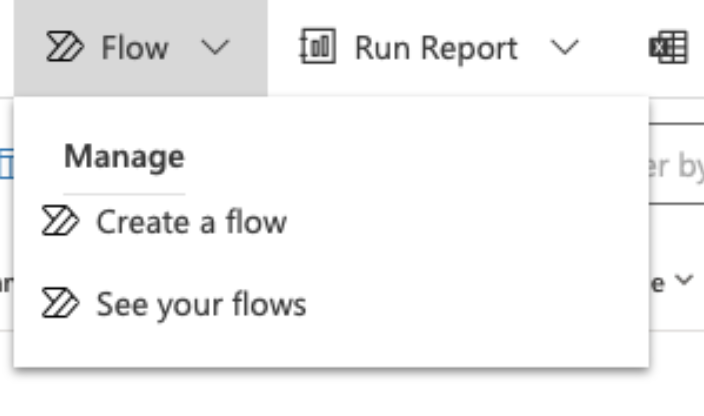Viewport: 704px width, 416px height.
Task: Focus the filter by keyword field
Action: 676,164
